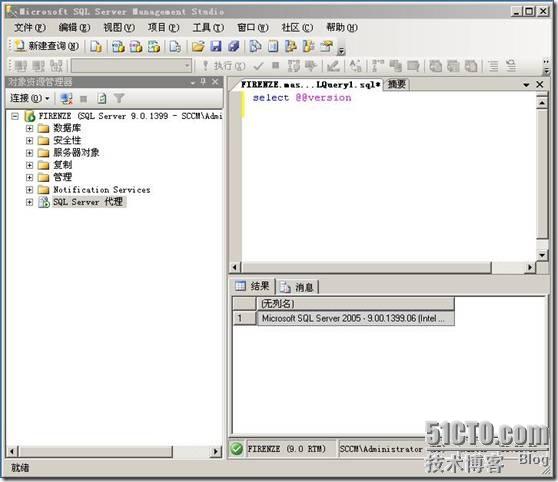Open the 项目 (Project) menu
This screenshot has height=482, width=558.
[x=163, y=27]
